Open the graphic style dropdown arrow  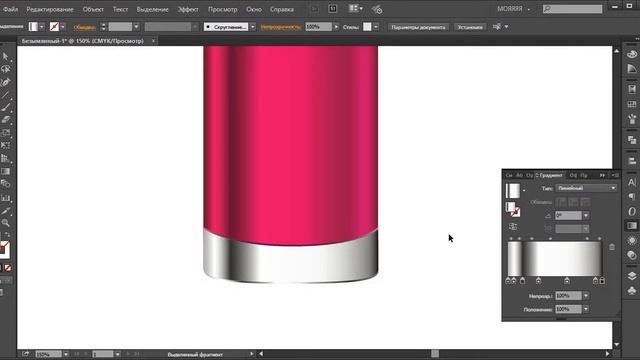pyautogui.click(x=376, y=27)
